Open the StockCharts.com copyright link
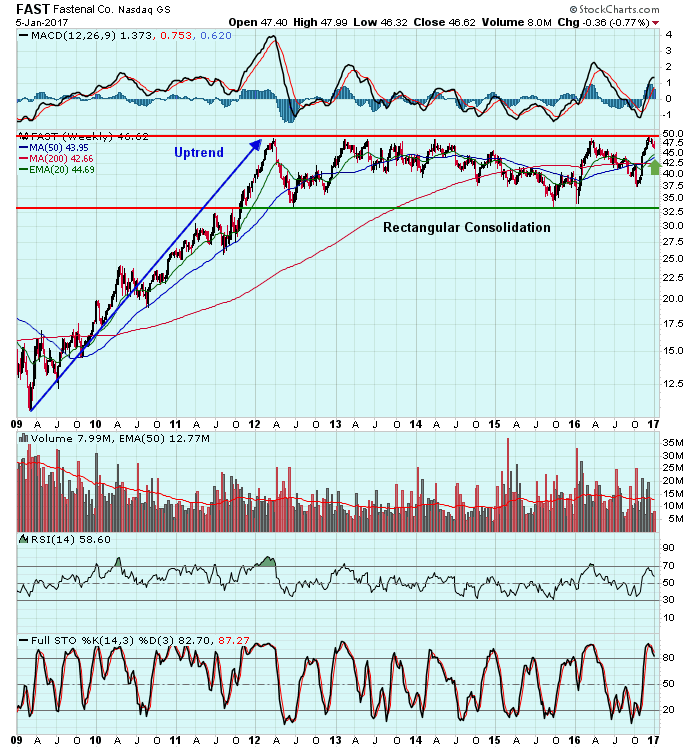The height and width of the screenshot is (748, 700). point(615,10)
